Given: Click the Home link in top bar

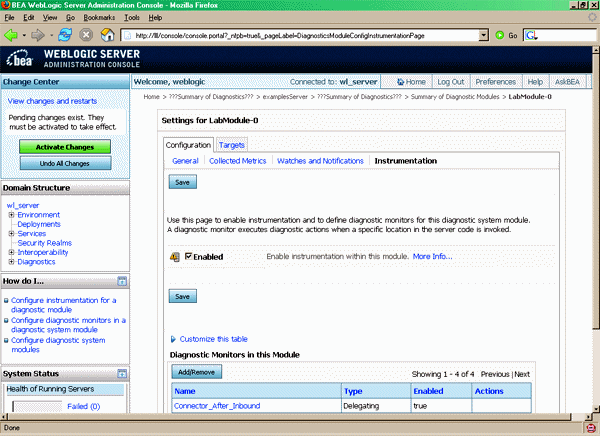Looking at the screenshot, I should pyautogui.click(x=411, y=82).
